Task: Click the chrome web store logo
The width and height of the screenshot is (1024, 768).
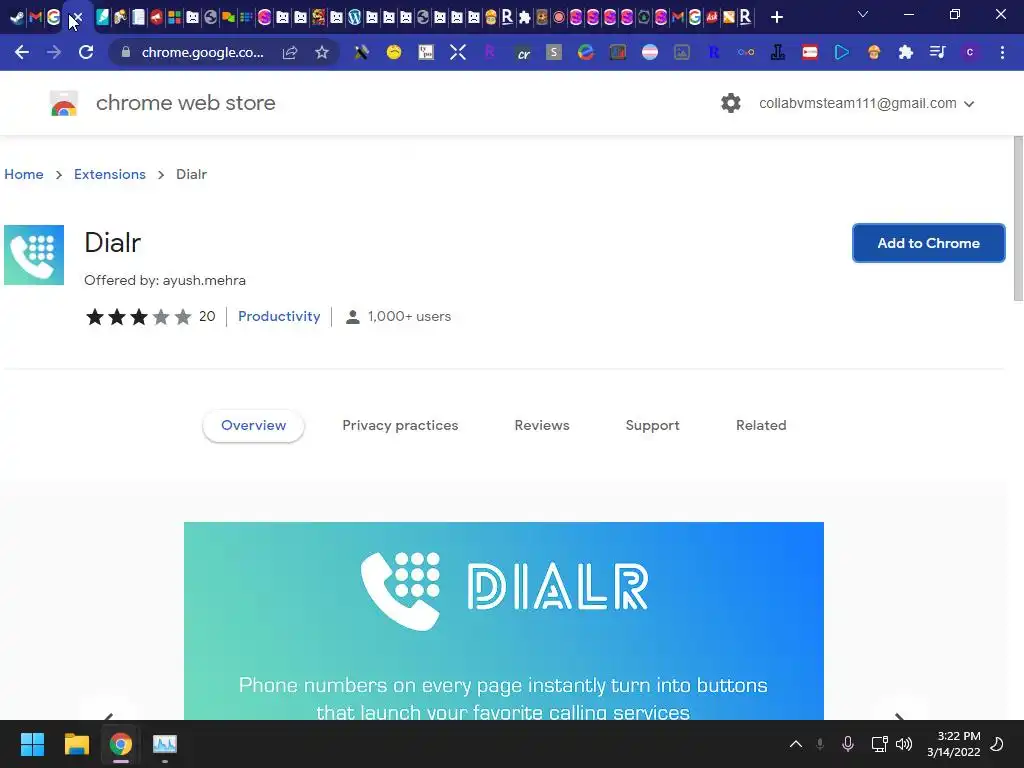Action: tap(64, 103)
